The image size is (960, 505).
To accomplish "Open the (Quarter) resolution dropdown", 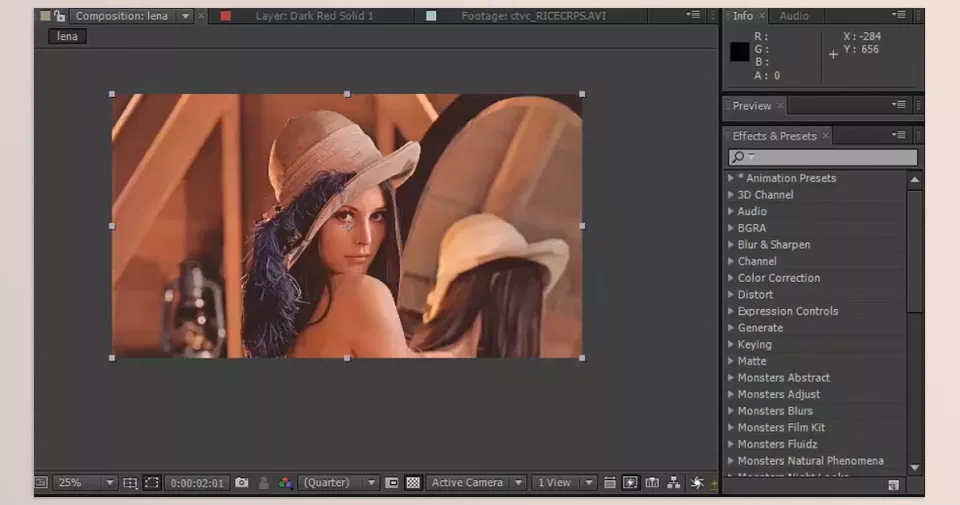I will point(339,483).
